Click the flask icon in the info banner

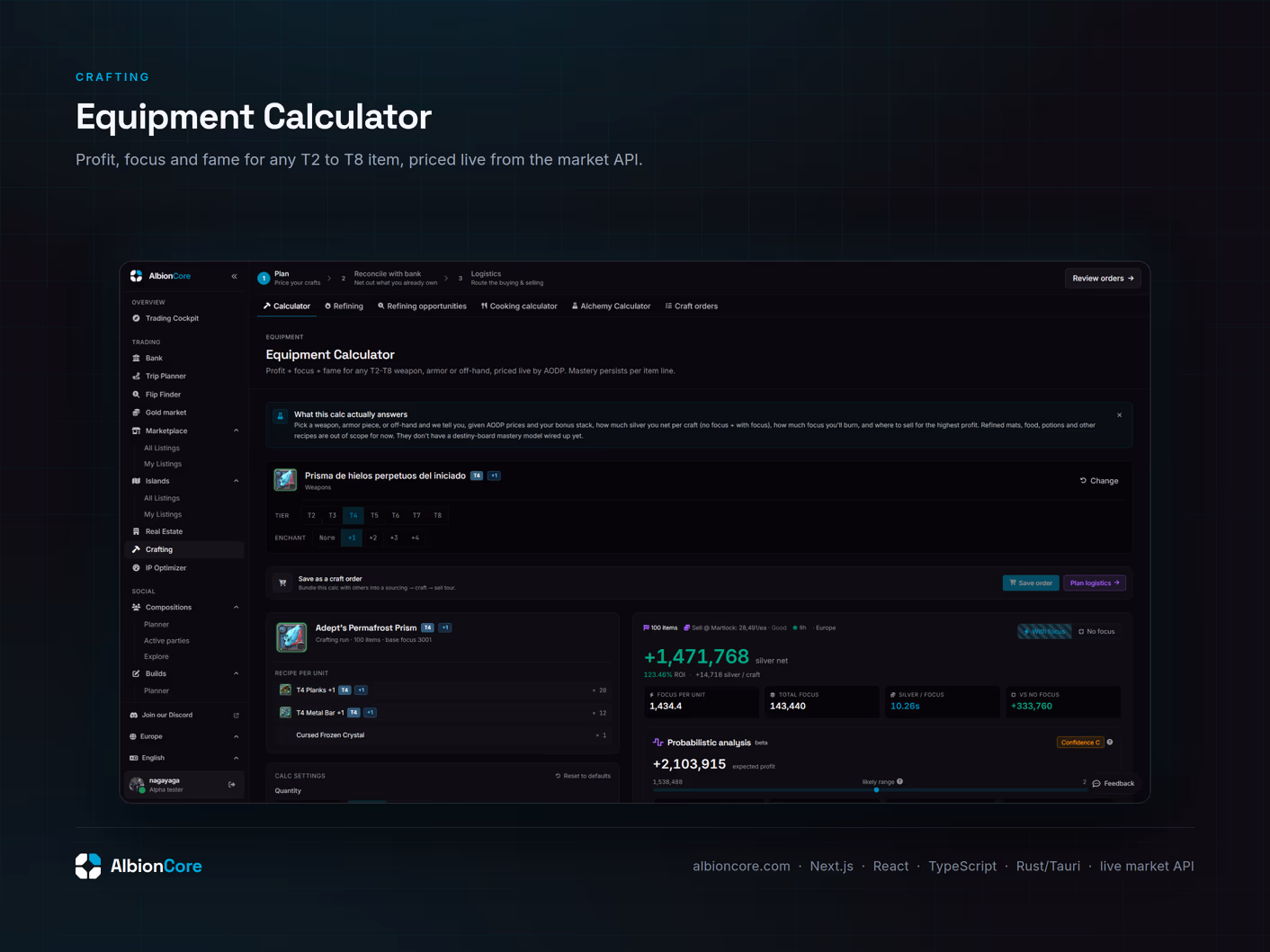(x=280, y=416)
